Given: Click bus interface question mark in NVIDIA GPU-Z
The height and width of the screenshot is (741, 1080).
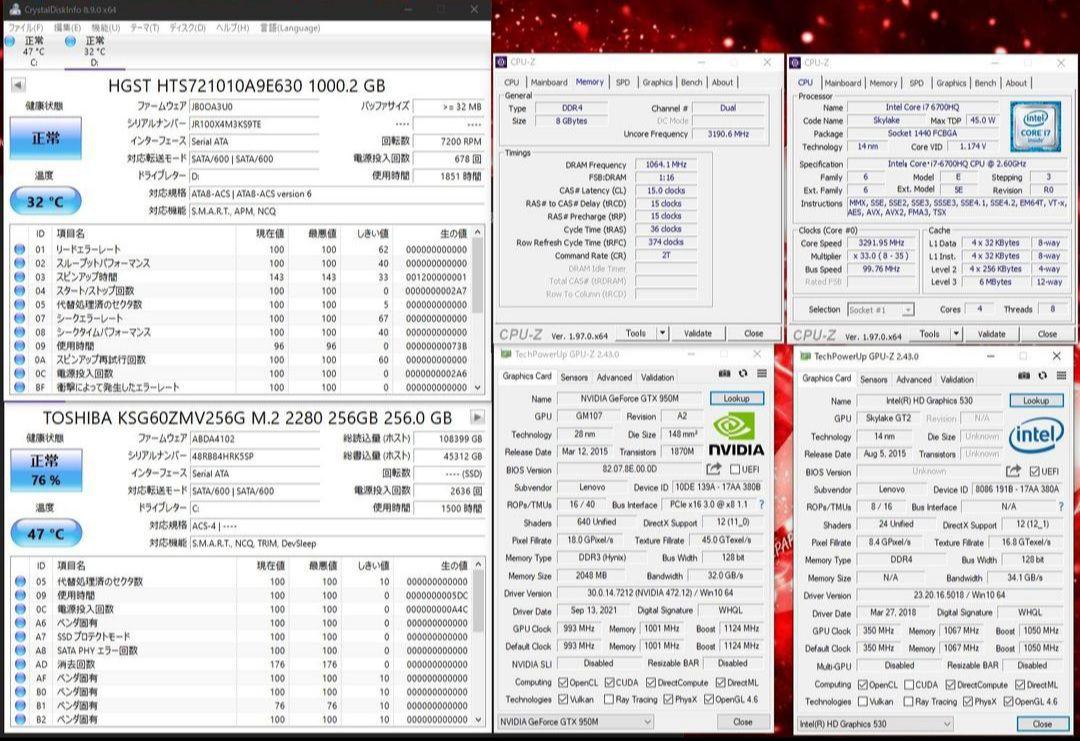Looking at the screenshot, I should [761, 505].
